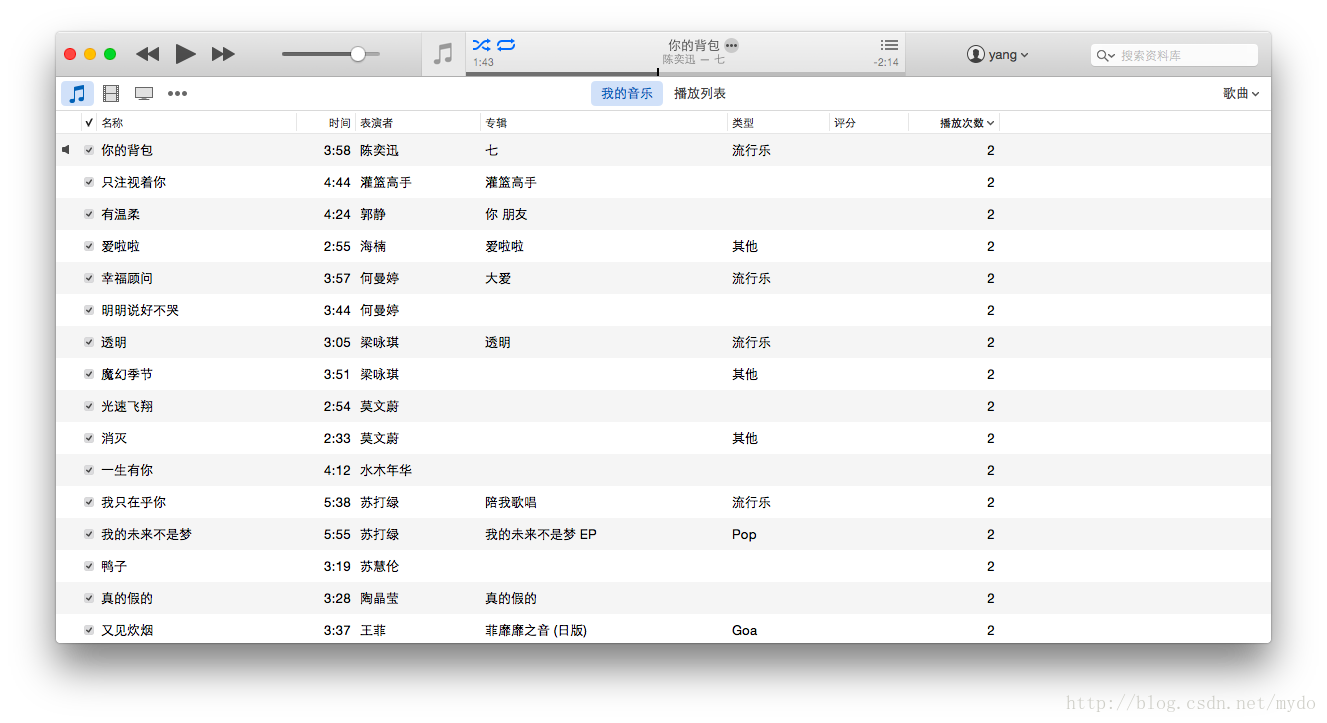Toggle the shuffle icon
The width and height of the screenshot is (1327, 723).
[x=481, y=45]
